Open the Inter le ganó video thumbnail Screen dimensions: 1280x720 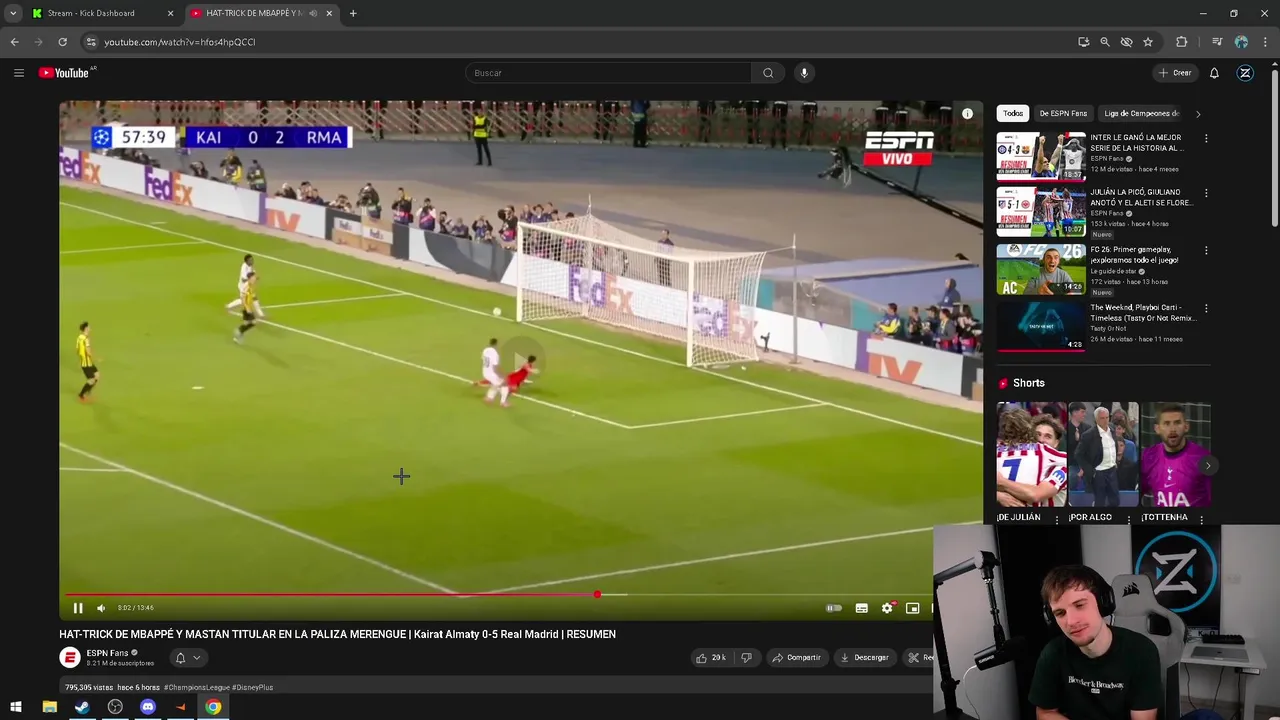pyautogui.click(x=1041, y=156)
